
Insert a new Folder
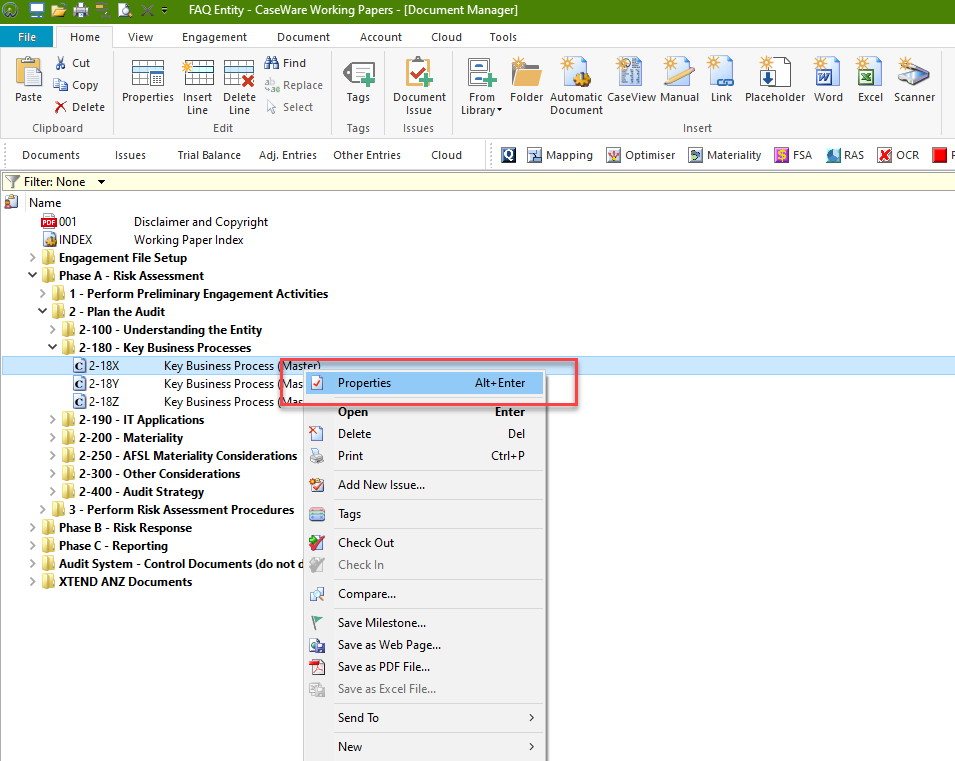[526, 80]
